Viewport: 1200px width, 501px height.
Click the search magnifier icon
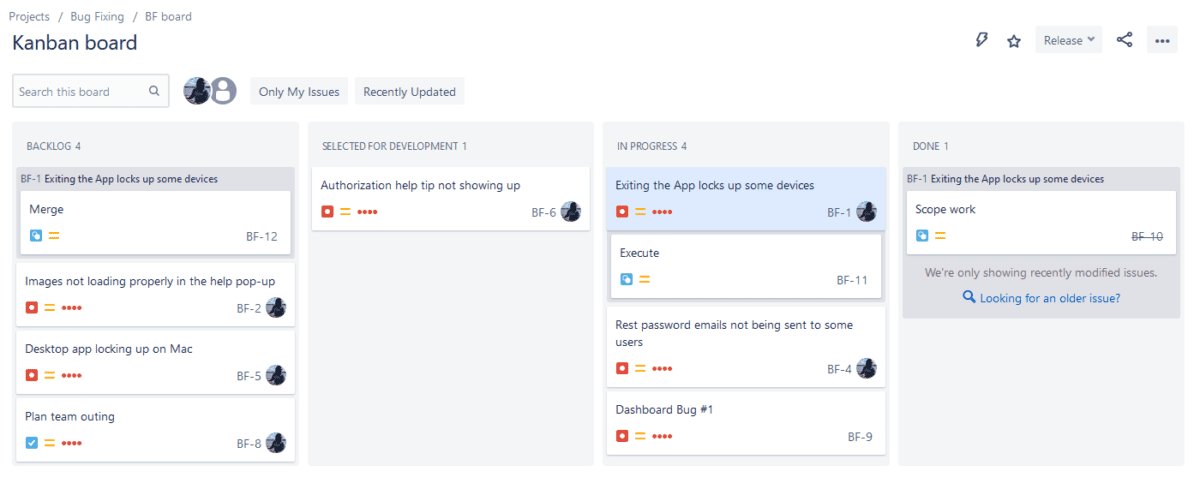[x=154, y=91]
